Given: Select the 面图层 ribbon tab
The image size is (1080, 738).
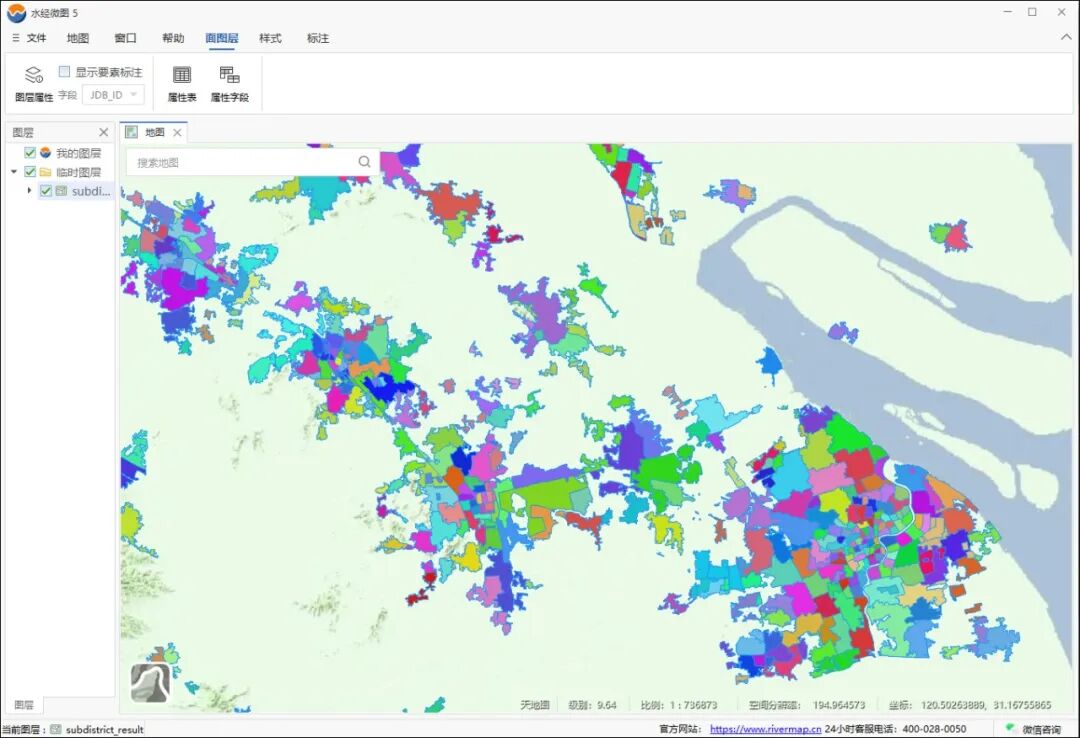Looking at the screenshot, I should coord(222,38).
